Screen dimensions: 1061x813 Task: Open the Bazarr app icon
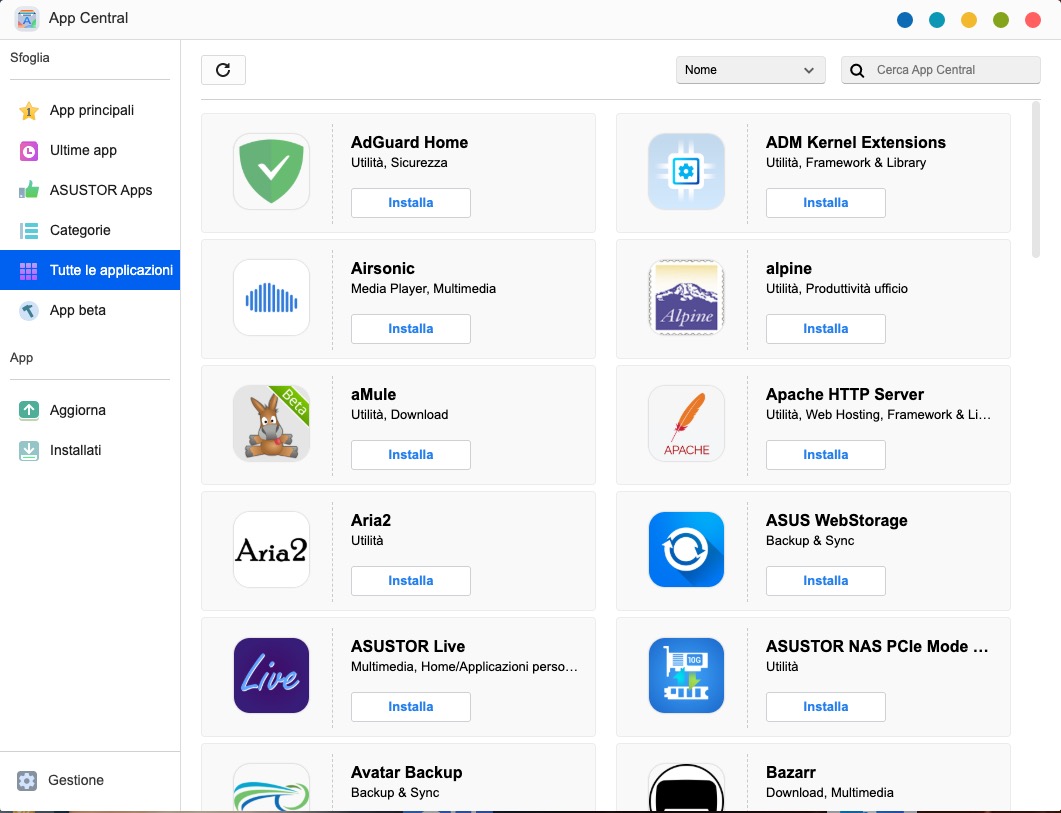[686, 787]
